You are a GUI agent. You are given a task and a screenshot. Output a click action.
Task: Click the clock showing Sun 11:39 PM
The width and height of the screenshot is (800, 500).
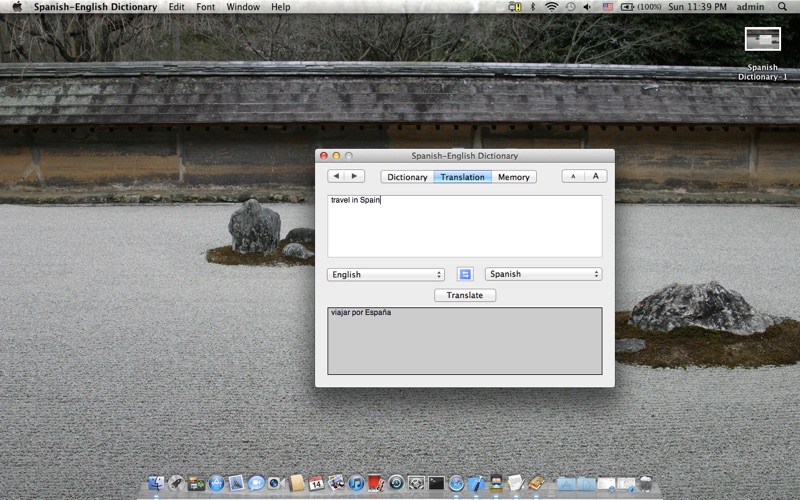[697, 7]
